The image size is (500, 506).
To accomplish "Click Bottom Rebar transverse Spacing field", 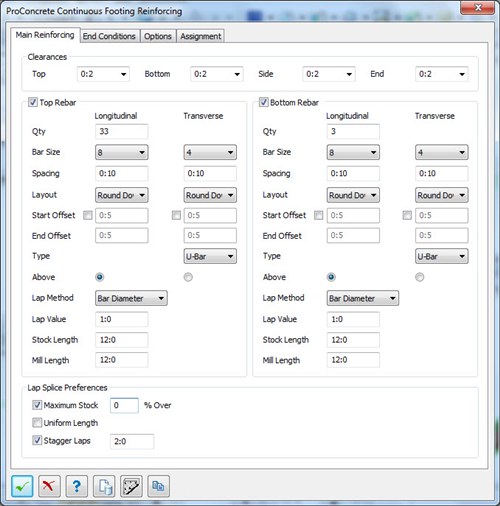I will [442, 173].
